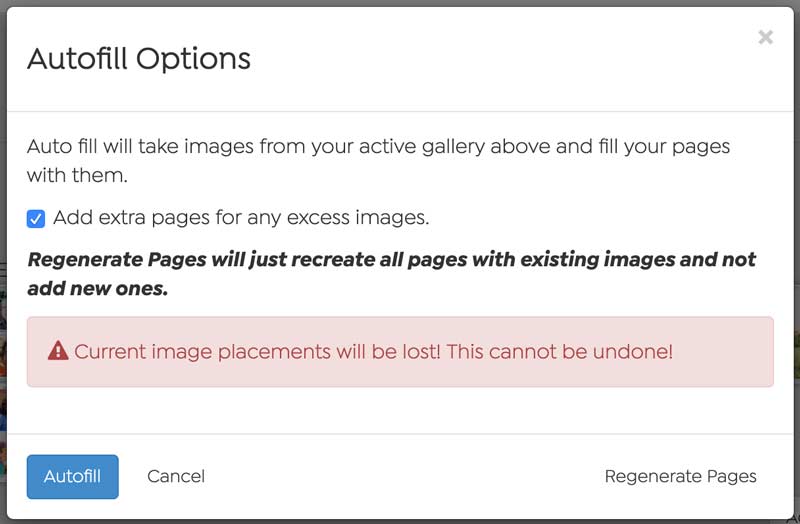Close the Autofill Options dialog with X
Image resolution: width=800 pixels, height=524 pixels.
click(765, 37)
